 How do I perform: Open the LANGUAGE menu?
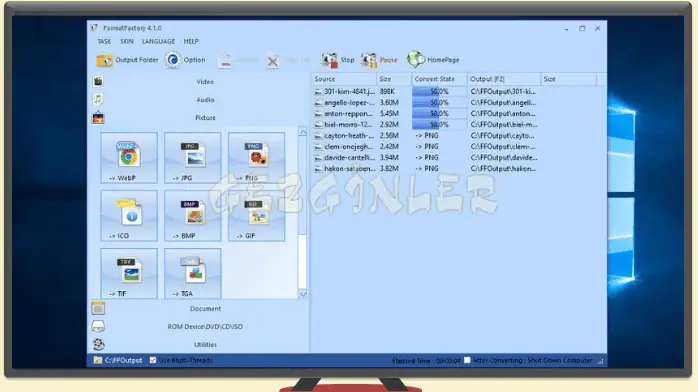(x=158, y=41)
